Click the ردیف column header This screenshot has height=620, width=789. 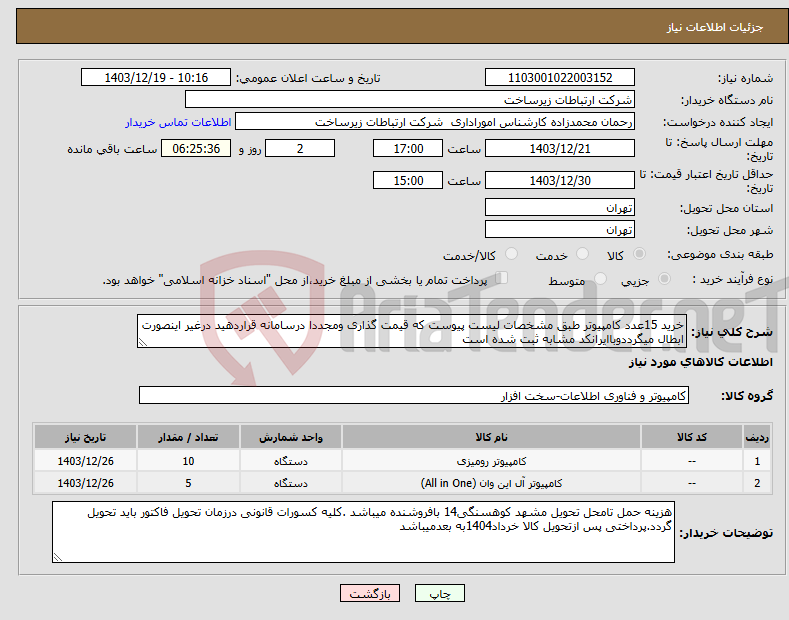[x=757, y=437]
